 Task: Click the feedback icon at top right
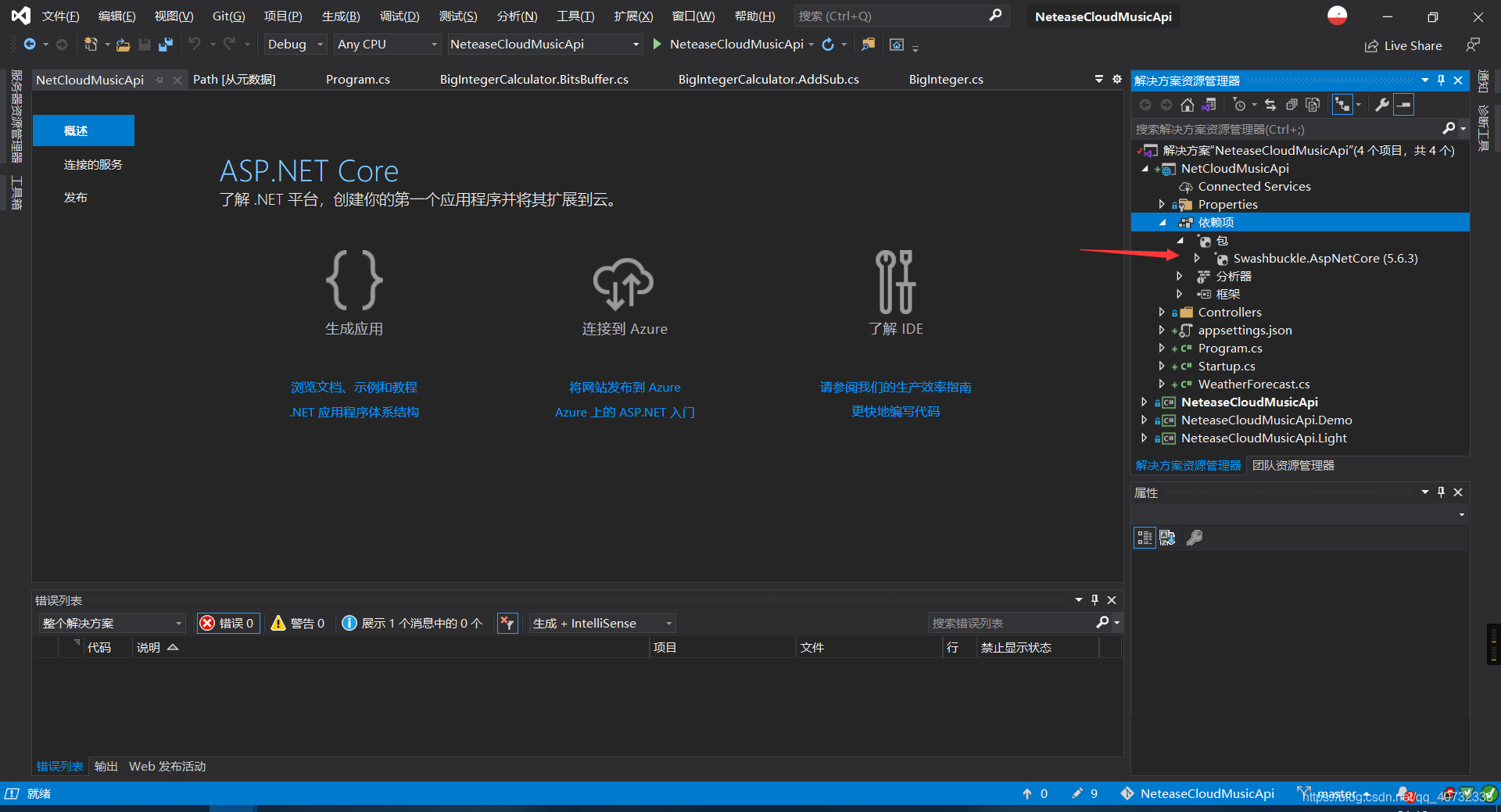click(1473, 45)
